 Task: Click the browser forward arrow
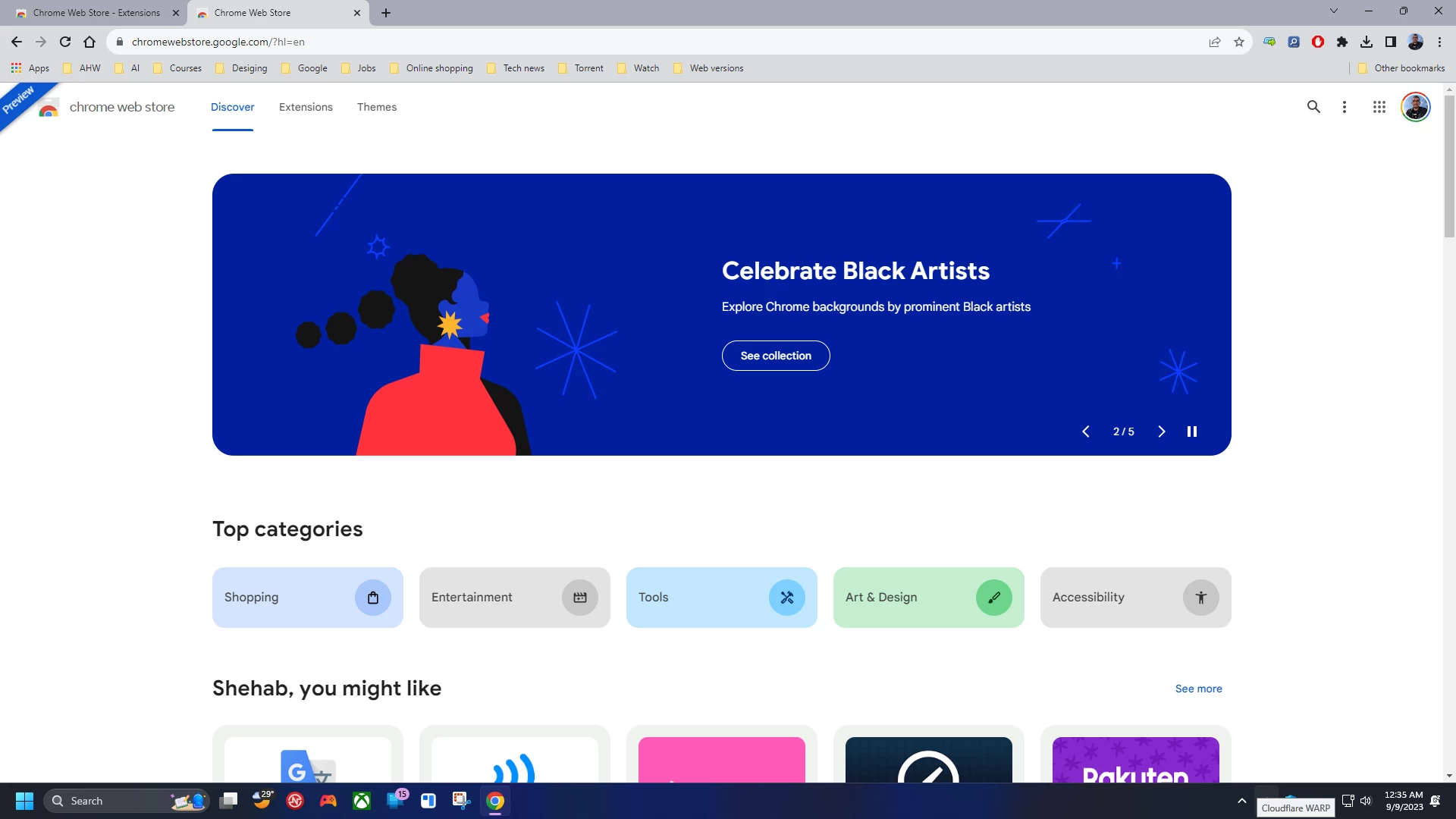pyautogui.click(x=41, y=42)
